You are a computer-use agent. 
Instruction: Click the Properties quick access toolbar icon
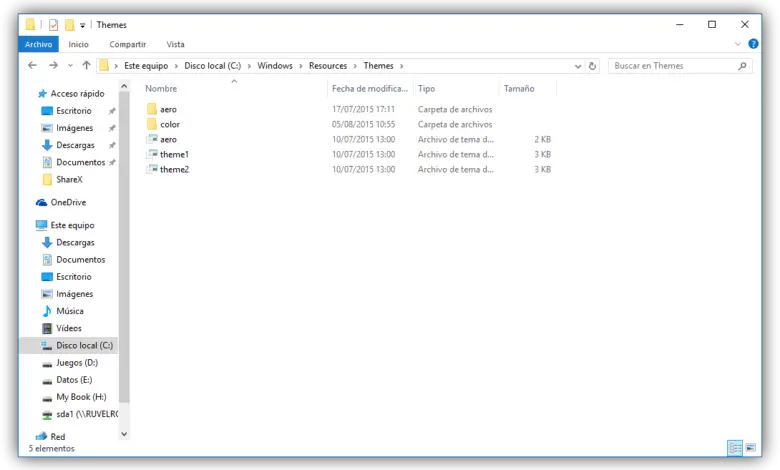[53, 24]
